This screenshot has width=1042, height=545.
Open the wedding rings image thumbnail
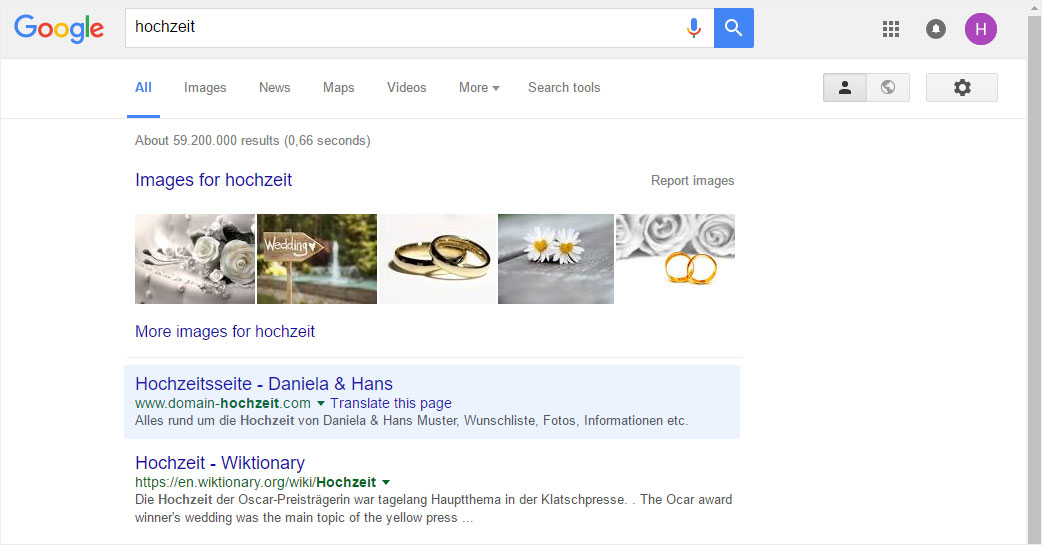[437, 259]
